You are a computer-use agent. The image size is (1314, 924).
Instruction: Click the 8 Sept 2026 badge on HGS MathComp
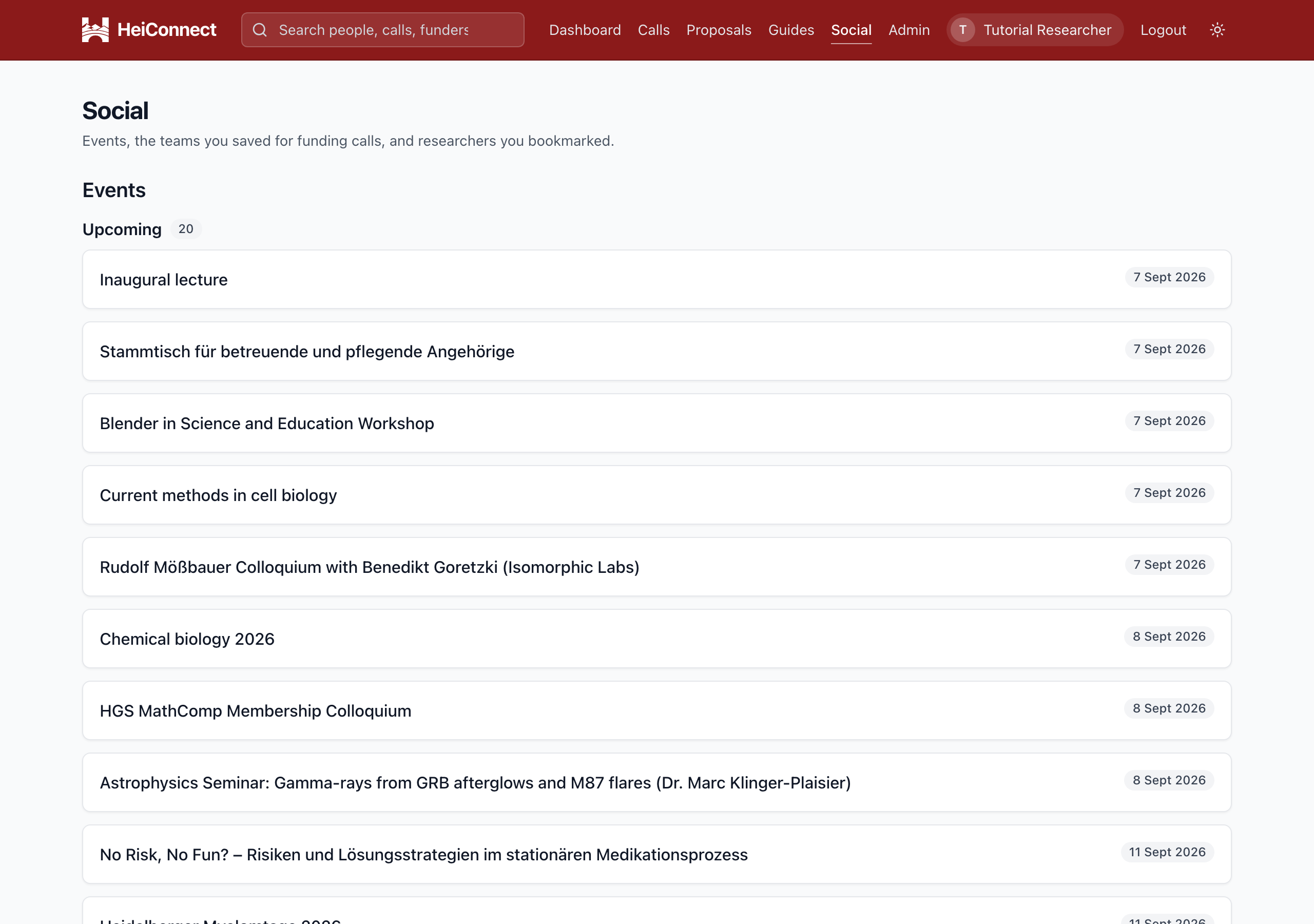pyautogui.click(x=1169, y=708)
